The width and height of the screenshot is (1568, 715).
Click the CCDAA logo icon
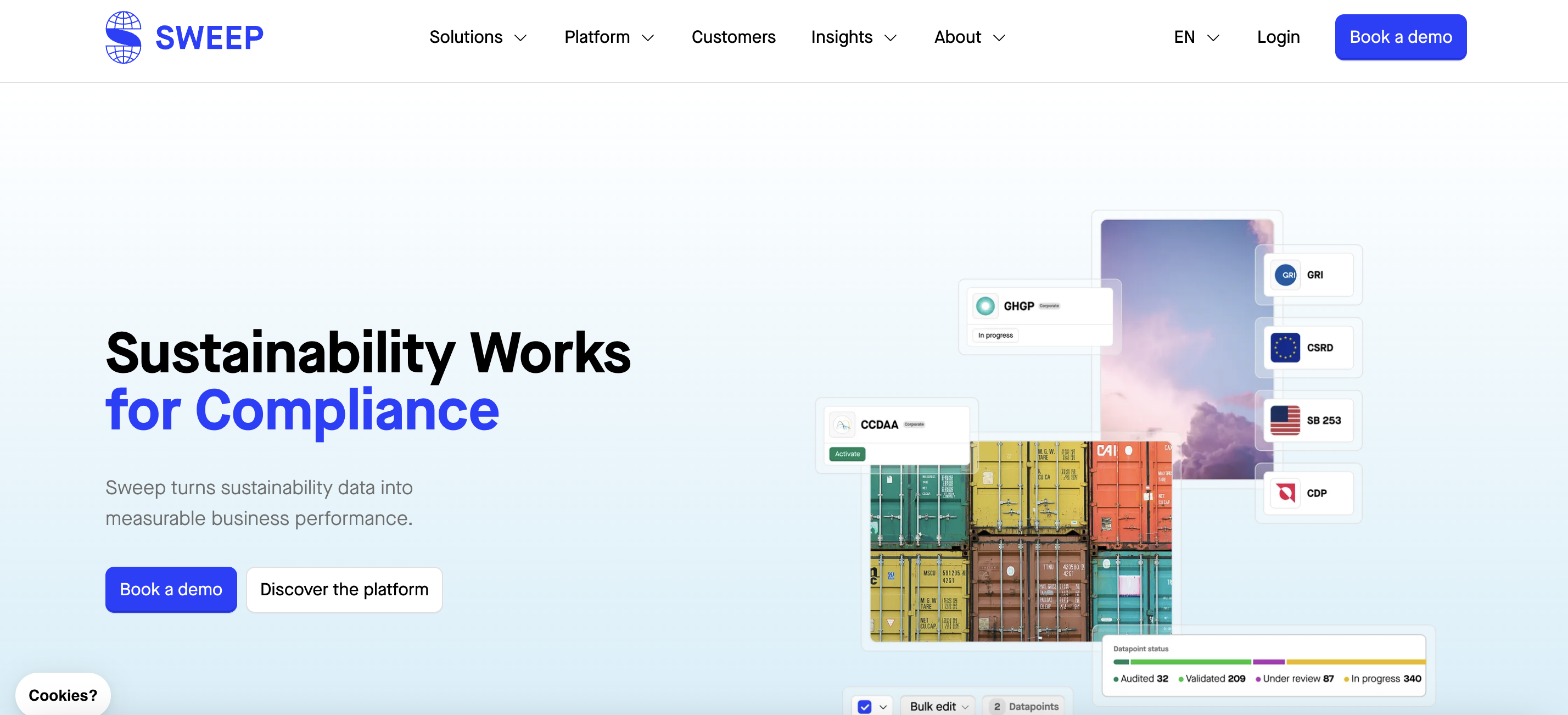pyautogui.click(x=842, y=424)
